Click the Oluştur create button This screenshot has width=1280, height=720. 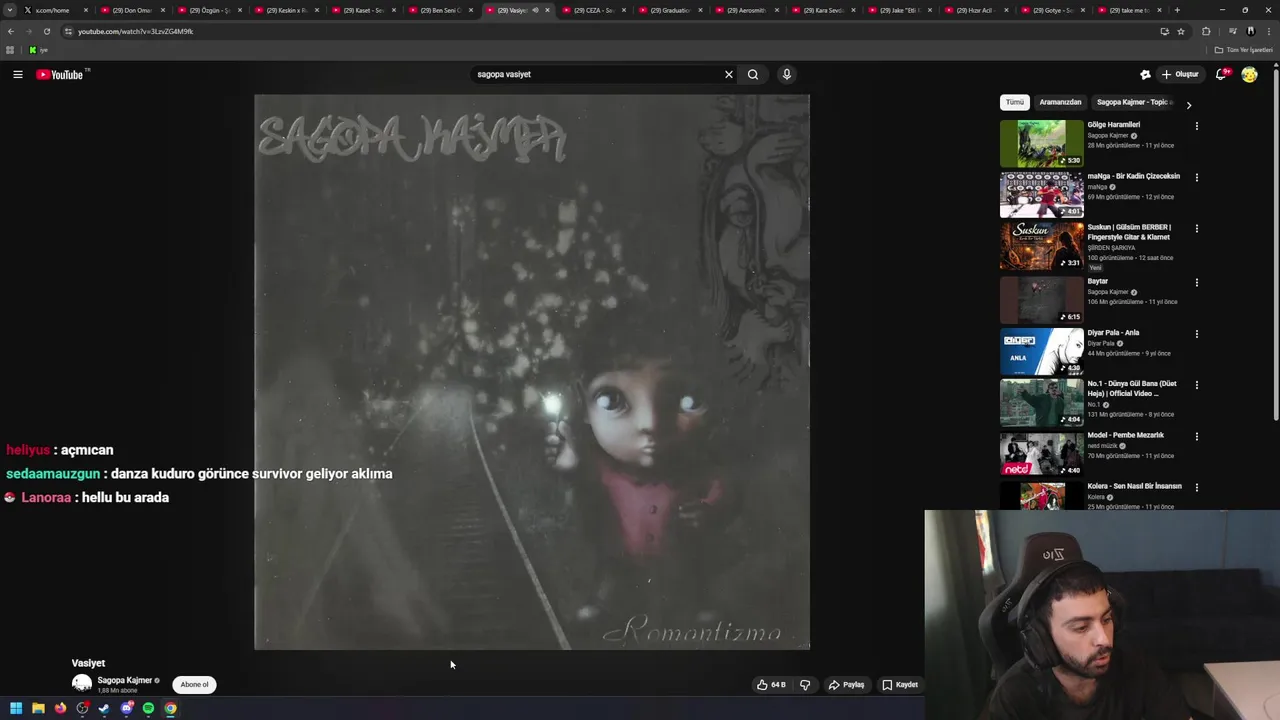point(1180,74)
